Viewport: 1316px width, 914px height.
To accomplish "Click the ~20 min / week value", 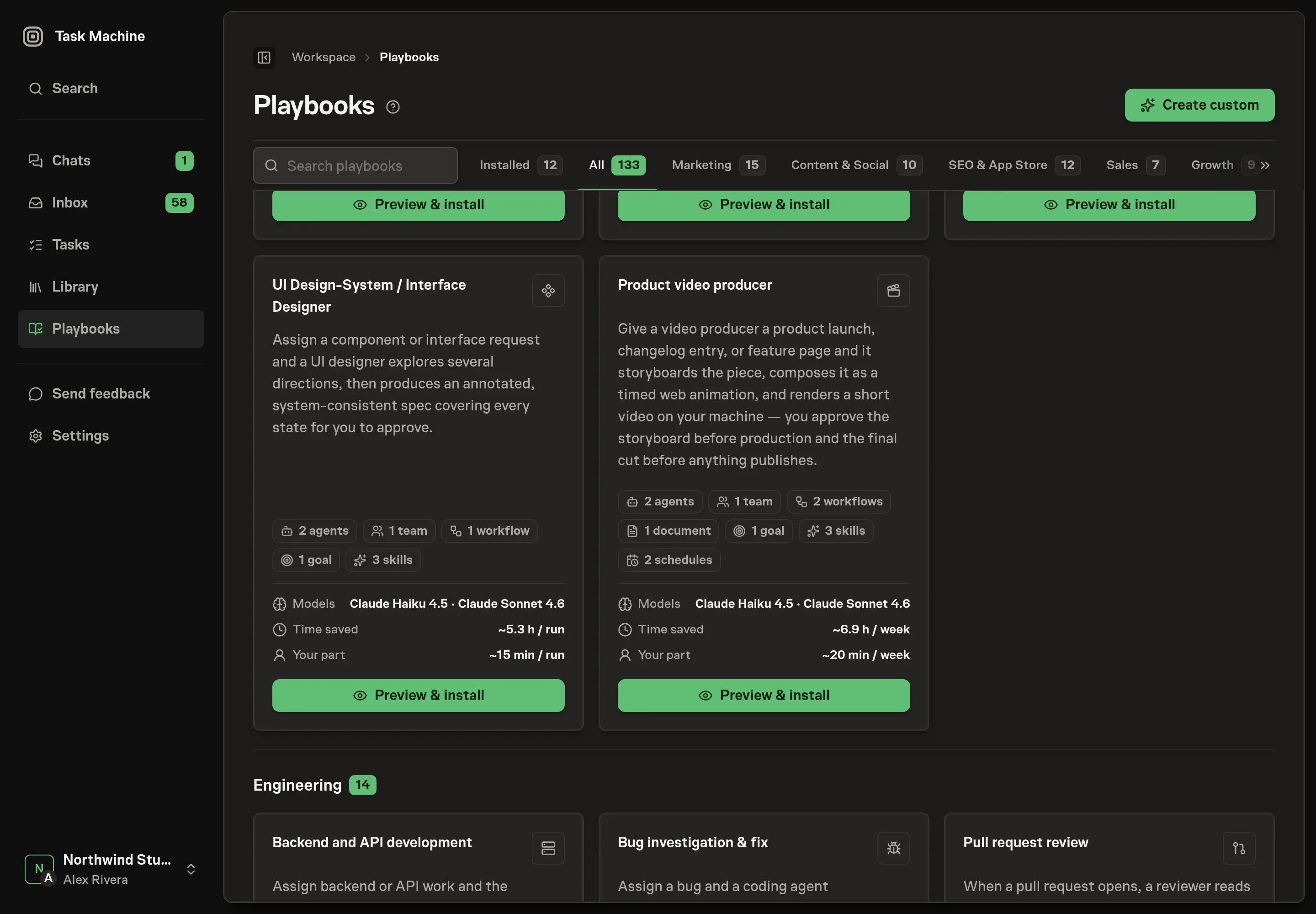I will [865, 655].
